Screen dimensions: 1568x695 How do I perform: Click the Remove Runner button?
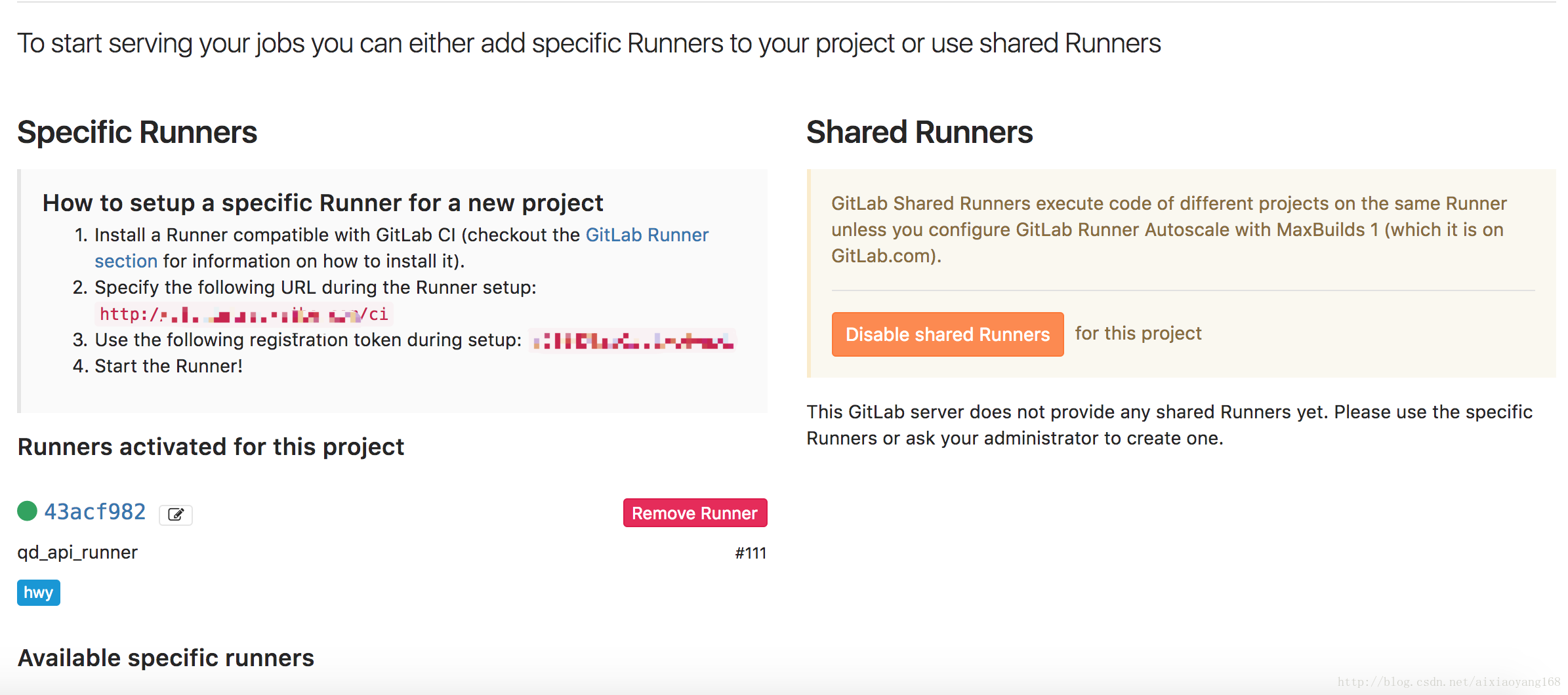click(x=695, y=513)
